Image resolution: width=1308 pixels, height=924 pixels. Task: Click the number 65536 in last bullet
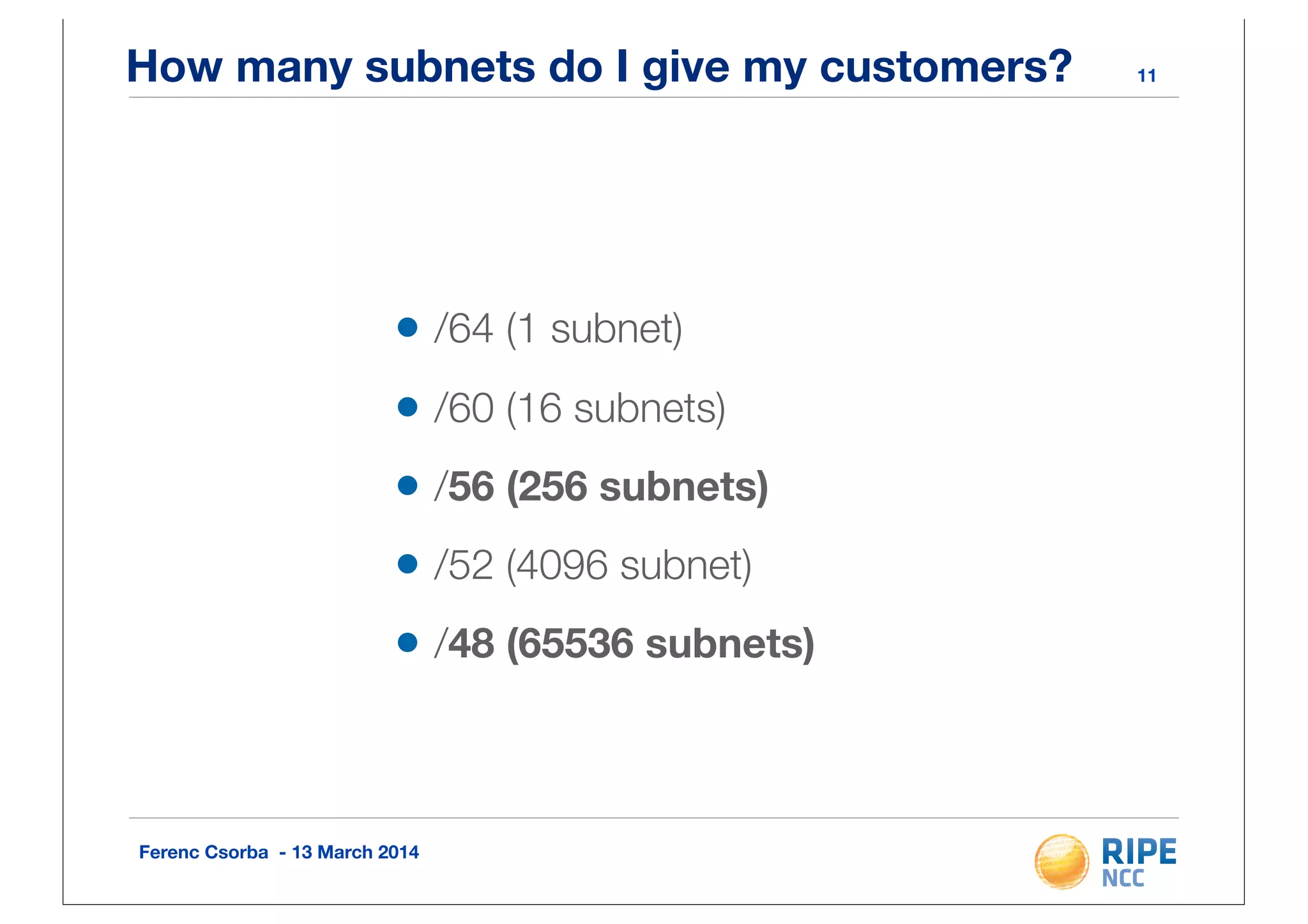click(x=575, y=644)
